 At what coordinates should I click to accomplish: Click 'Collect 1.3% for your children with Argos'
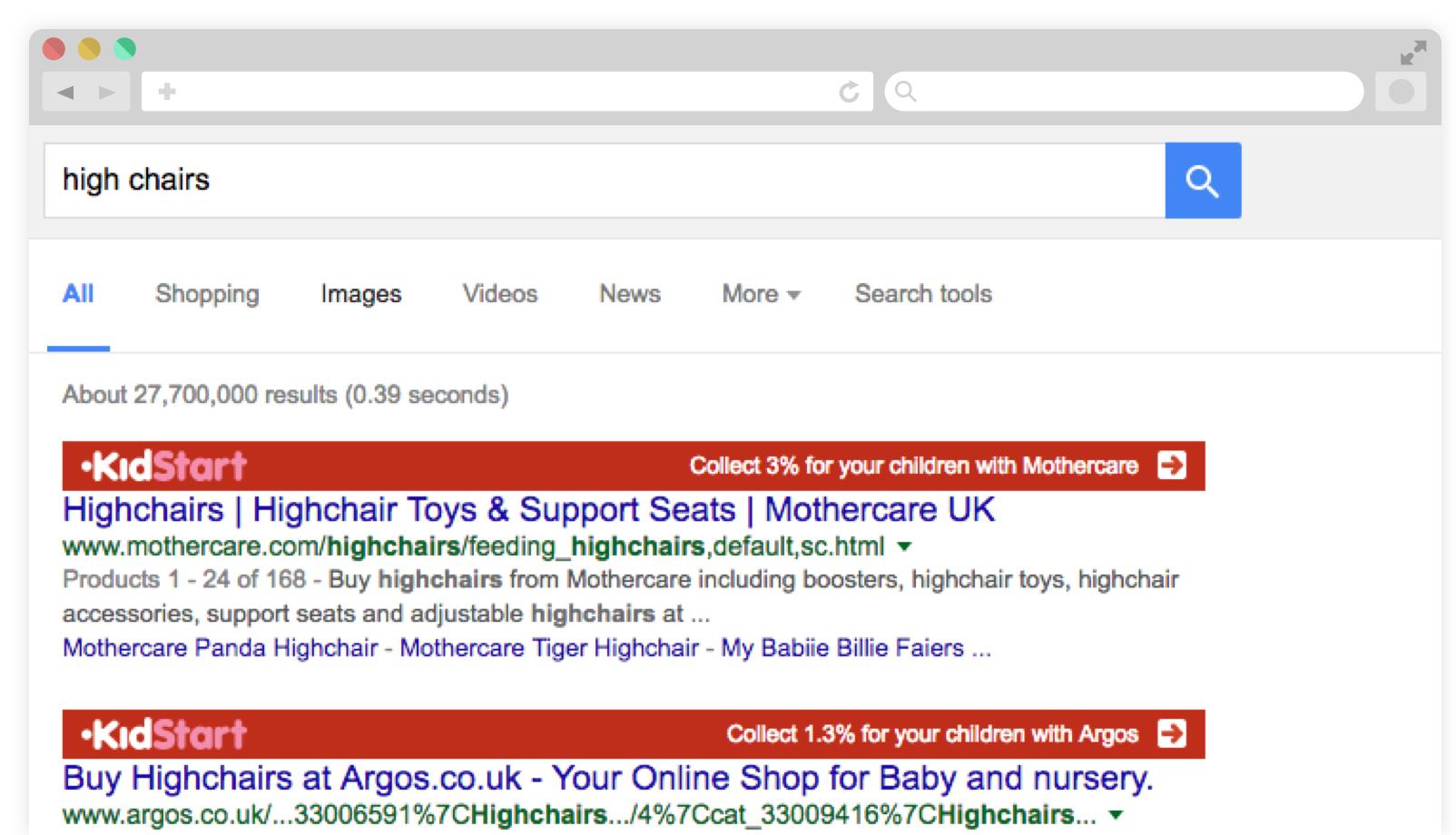[932, 733]
